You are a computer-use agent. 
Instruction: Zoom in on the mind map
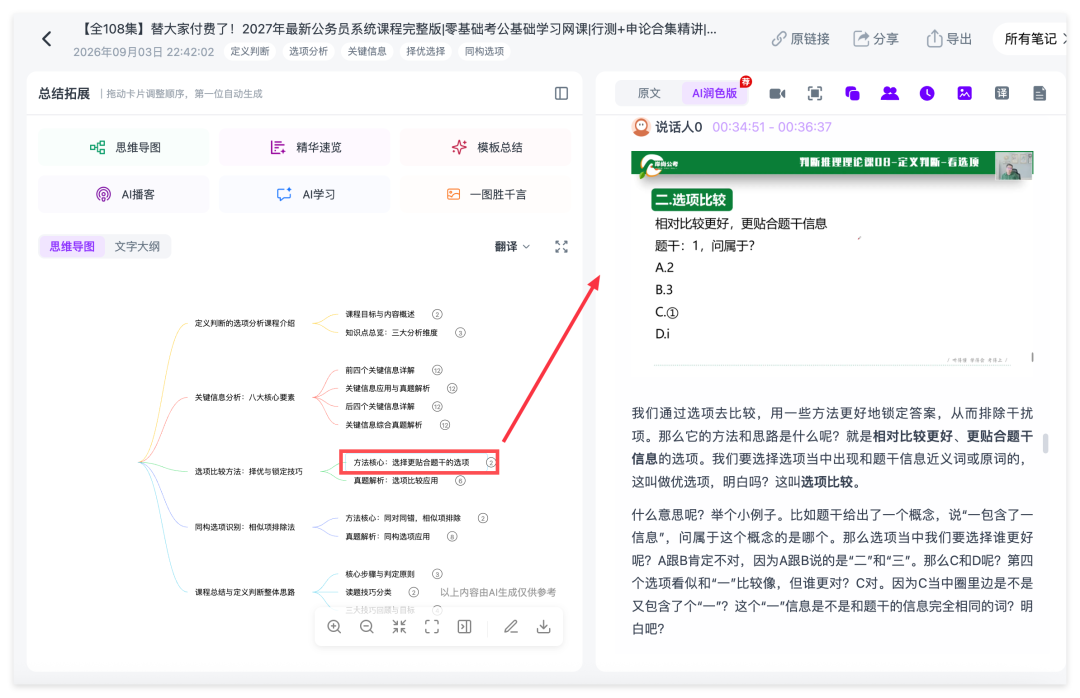334,626
